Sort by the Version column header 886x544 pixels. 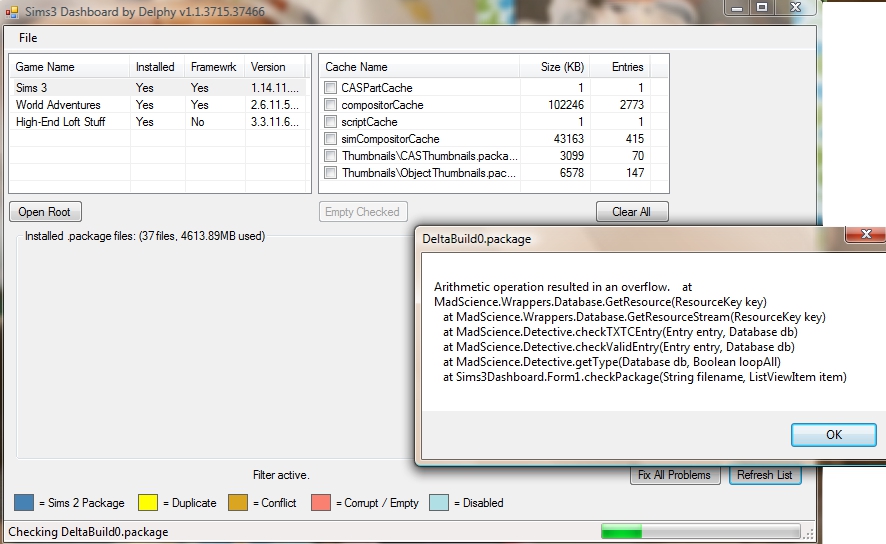click(275, 67)
